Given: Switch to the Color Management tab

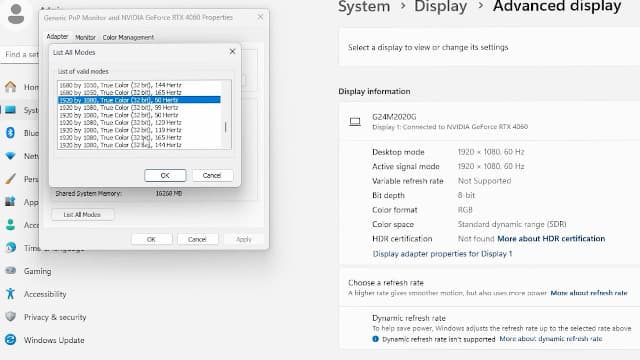Looking at the screenshot, I should click(x=128, y=37).
